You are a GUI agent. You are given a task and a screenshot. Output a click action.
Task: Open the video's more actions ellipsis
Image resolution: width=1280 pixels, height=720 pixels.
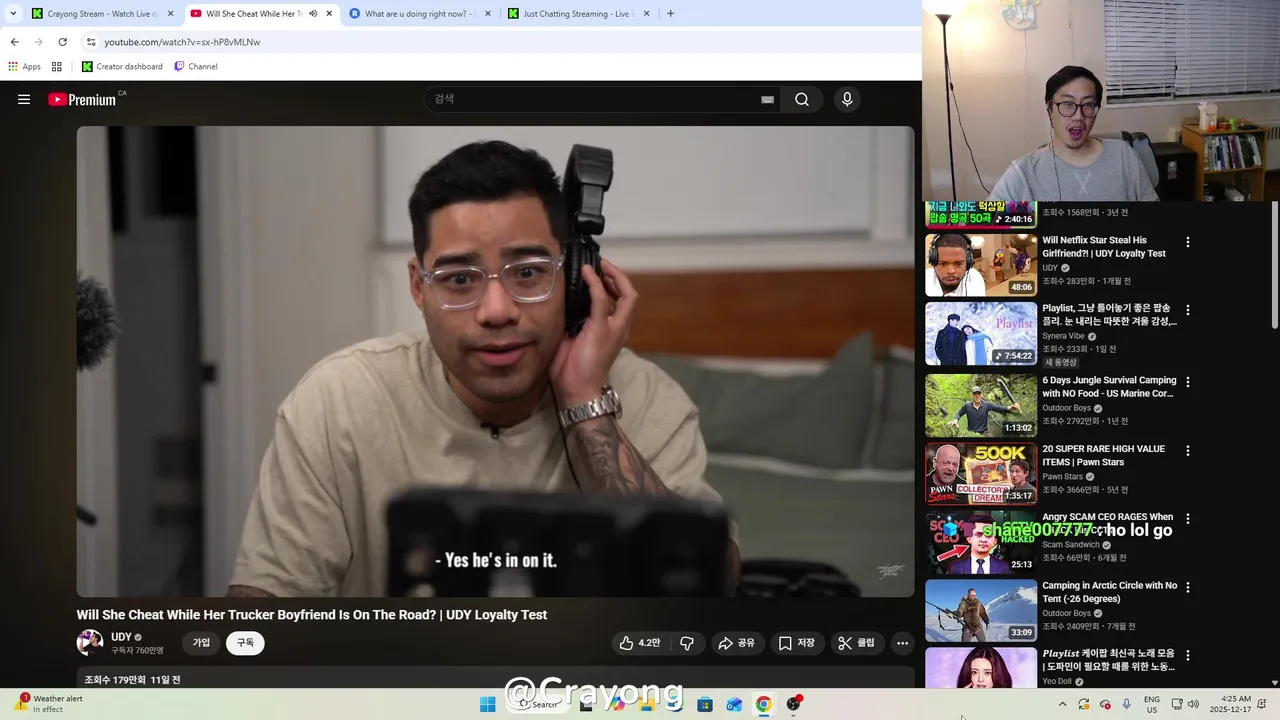[x=902, y=643]
